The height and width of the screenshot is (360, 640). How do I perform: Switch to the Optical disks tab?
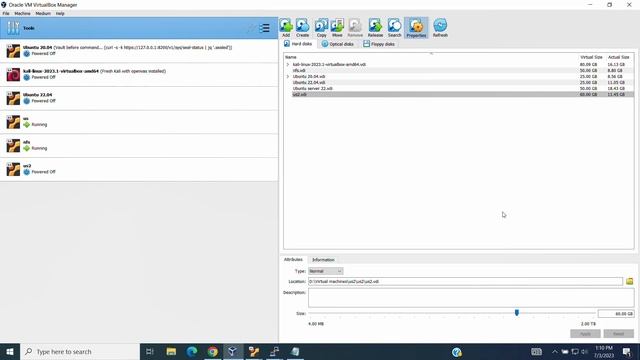[338, 44]
